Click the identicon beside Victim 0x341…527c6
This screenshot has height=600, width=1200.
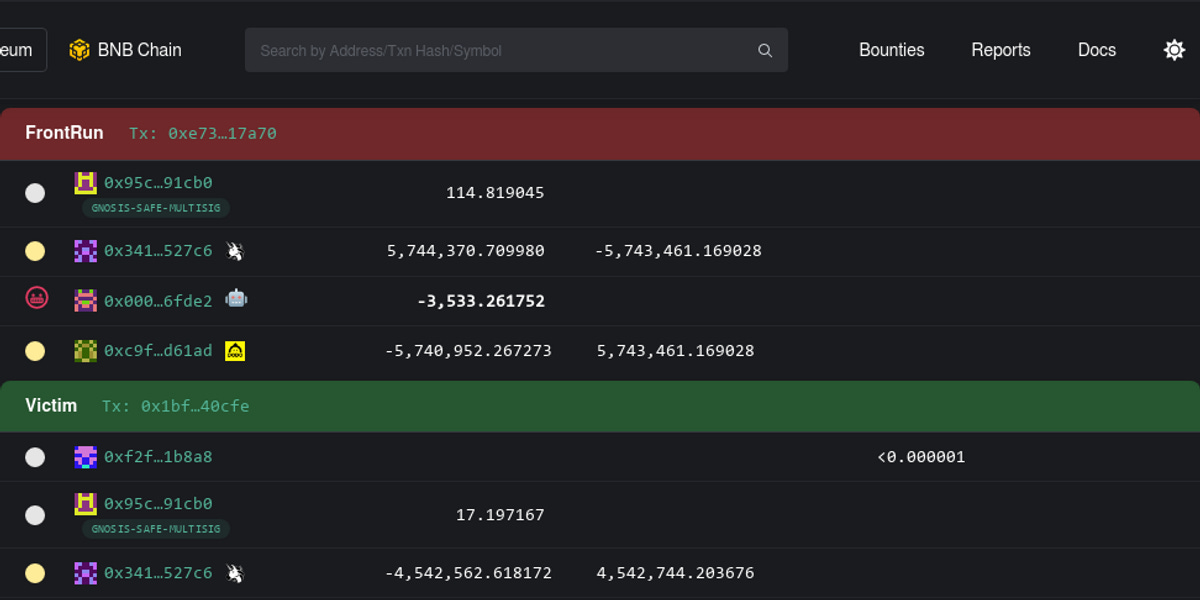[x=86, y=573]
